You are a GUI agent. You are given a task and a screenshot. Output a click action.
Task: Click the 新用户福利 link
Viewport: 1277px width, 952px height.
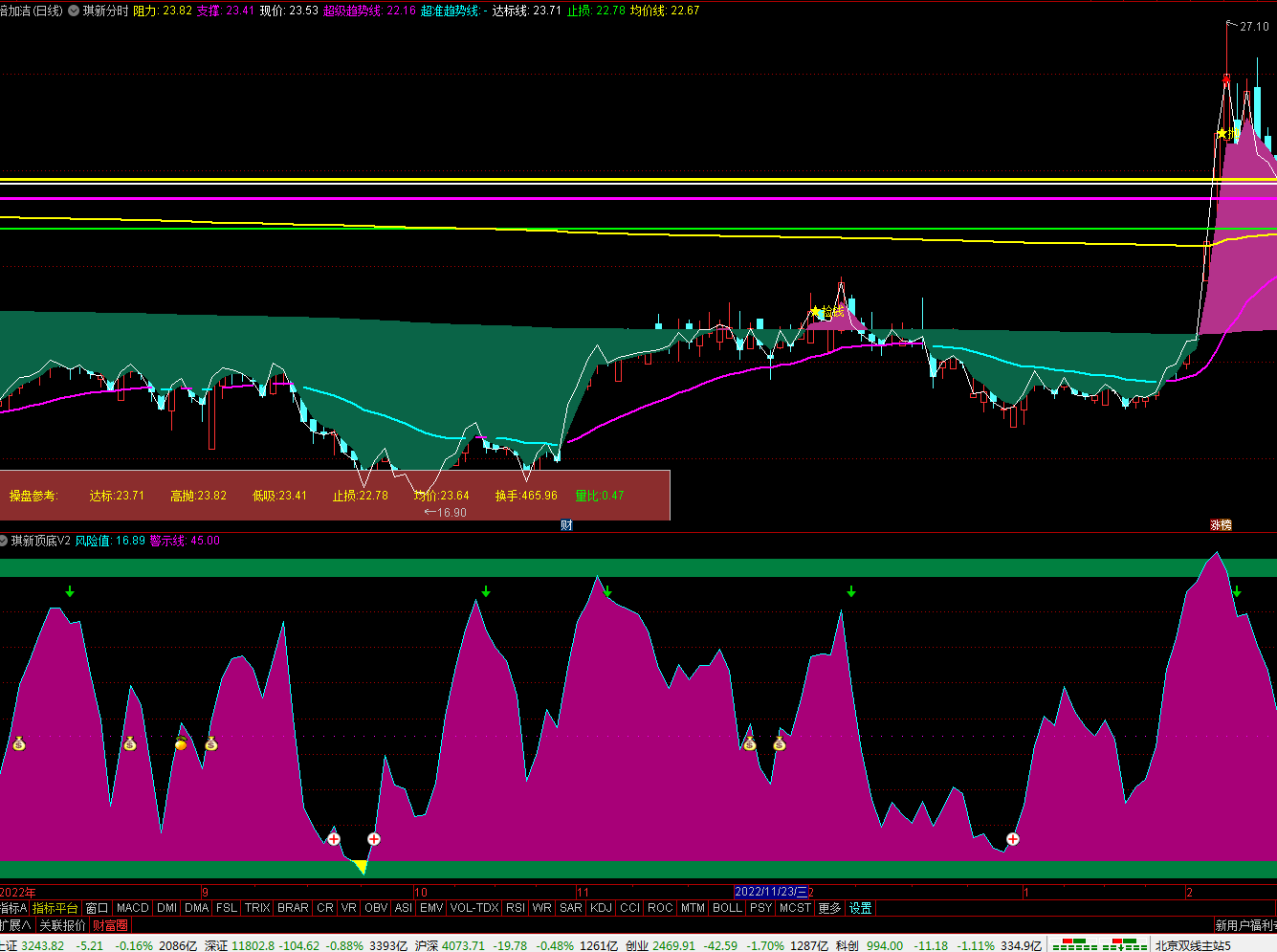tap(1244, 925)
